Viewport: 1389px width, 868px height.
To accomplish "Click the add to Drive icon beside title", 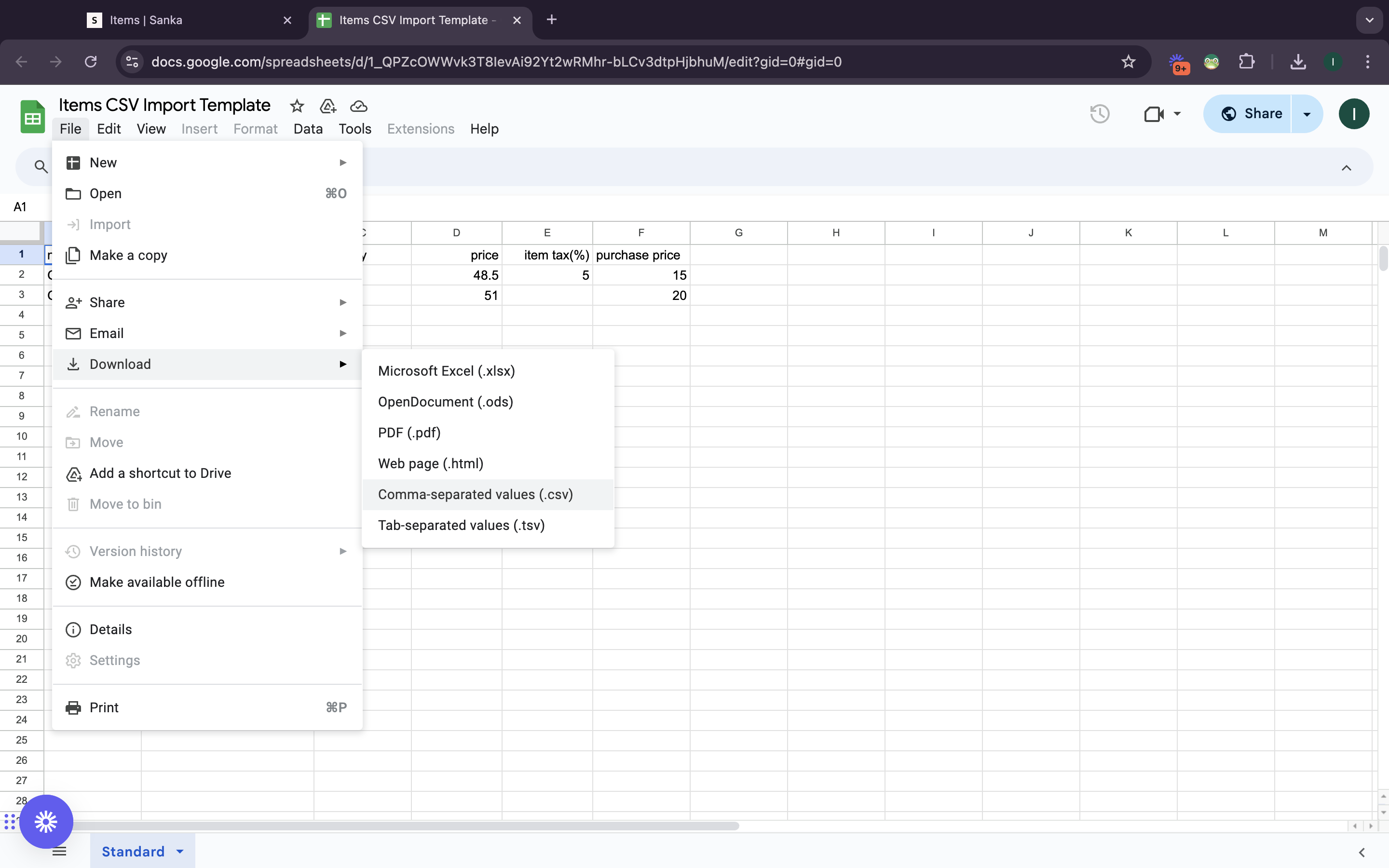I will tap(328, 106).
